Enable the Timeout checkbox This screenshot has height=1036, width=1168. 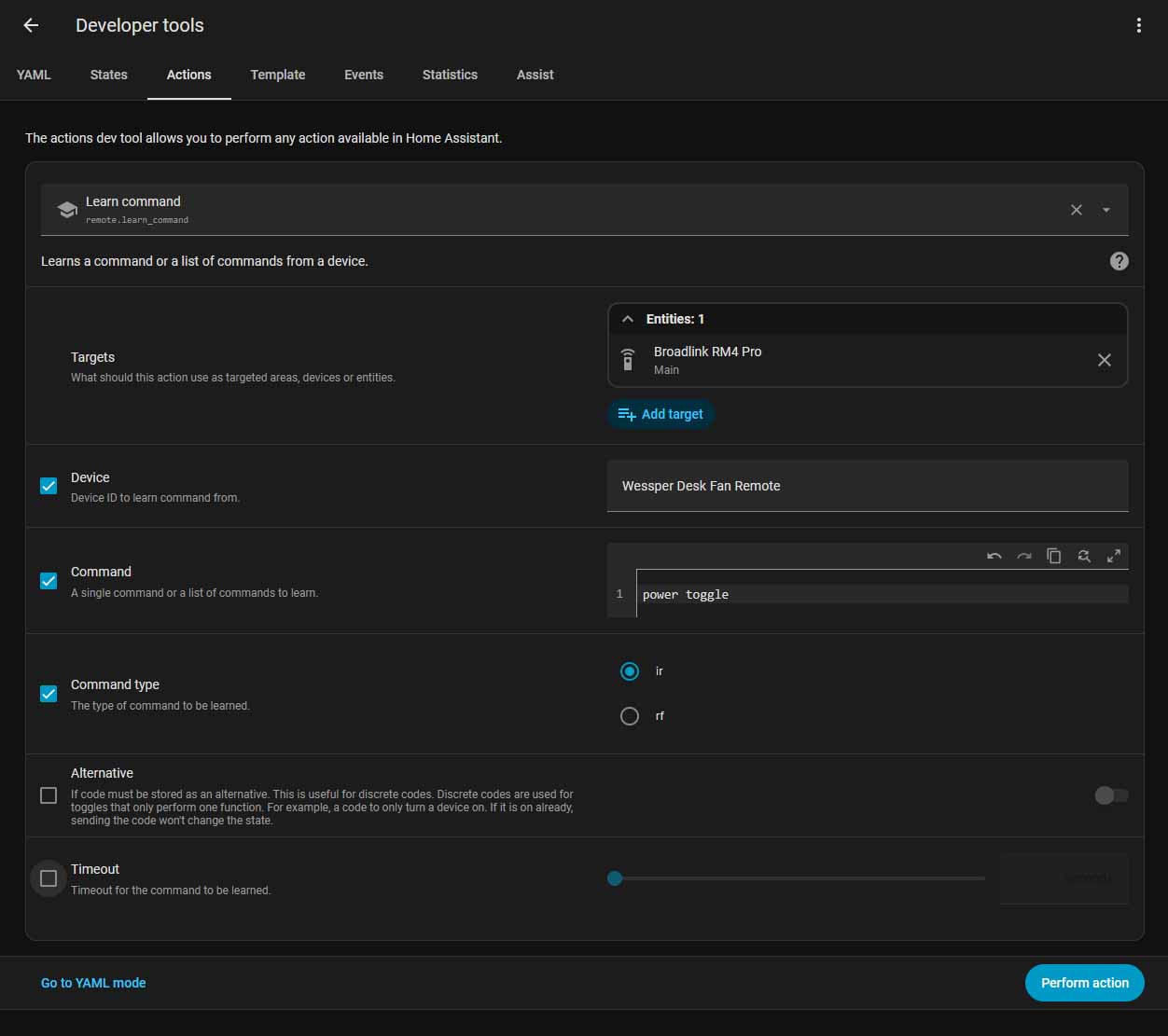[49, 878]
